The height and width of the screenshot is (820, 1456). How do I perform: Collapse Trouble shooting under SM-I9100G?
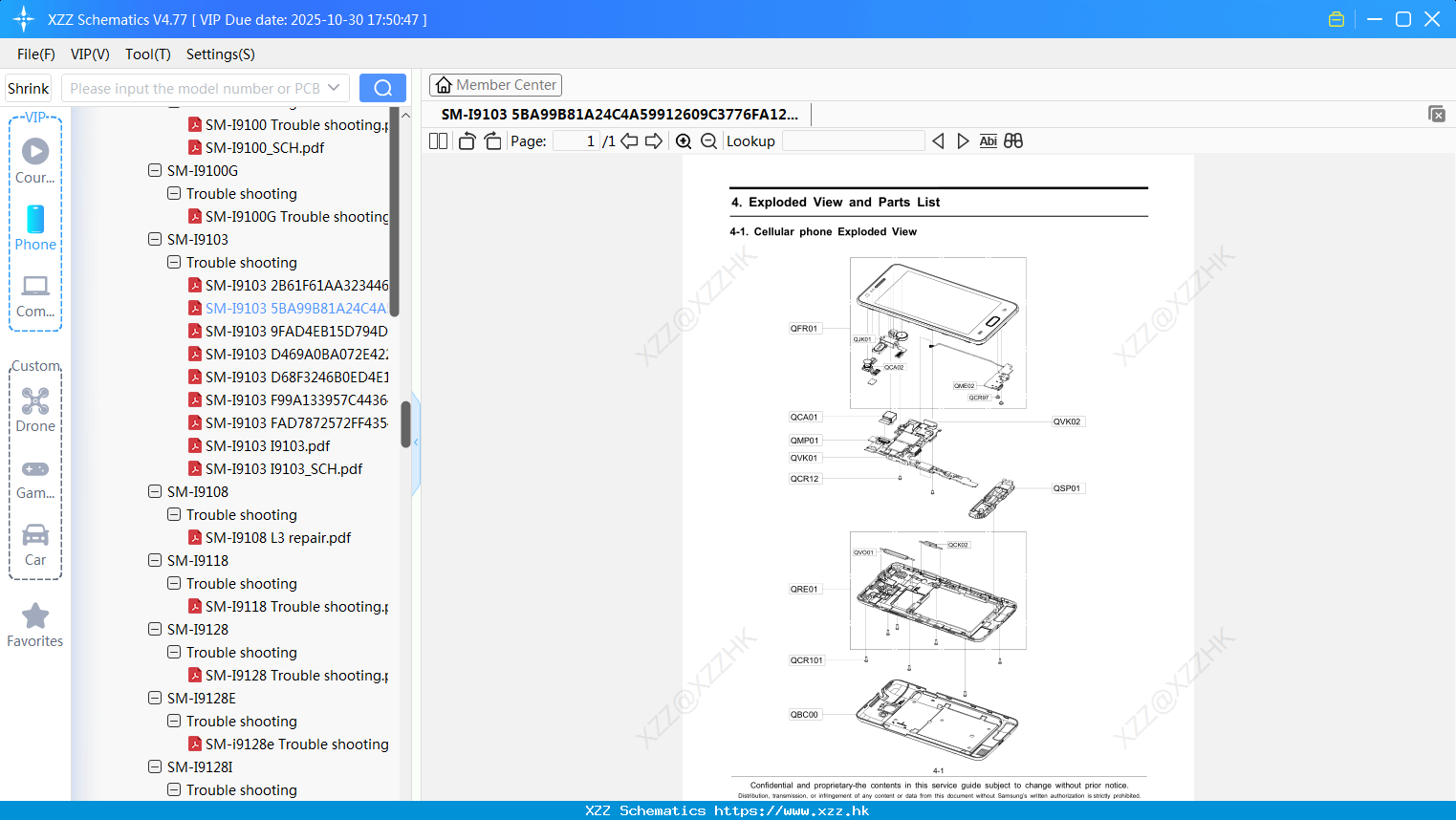click(x=174, y=194)
